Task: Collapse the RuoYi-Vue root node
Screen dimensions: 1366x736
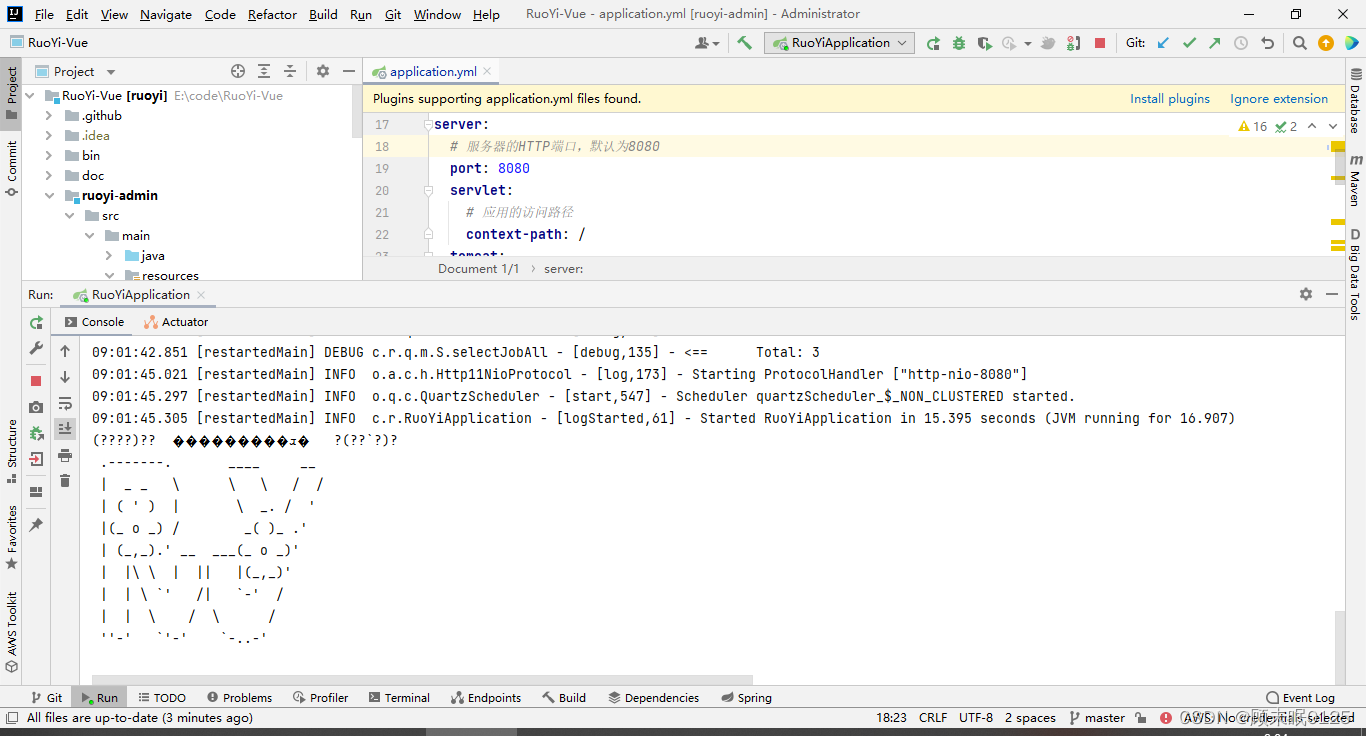Action: click(x=29, y=96)
